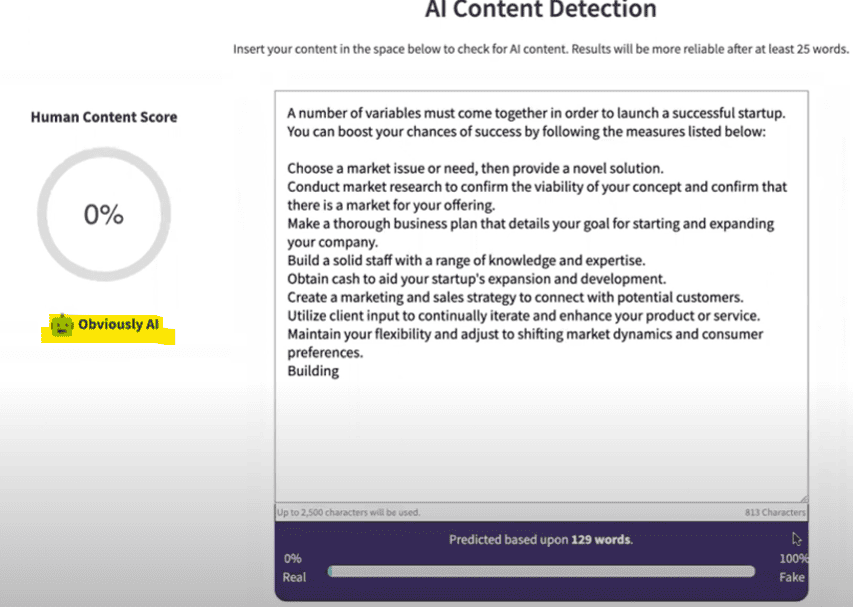
Task: Click the Obviously AI highlighted label
Action: (108, 329)
